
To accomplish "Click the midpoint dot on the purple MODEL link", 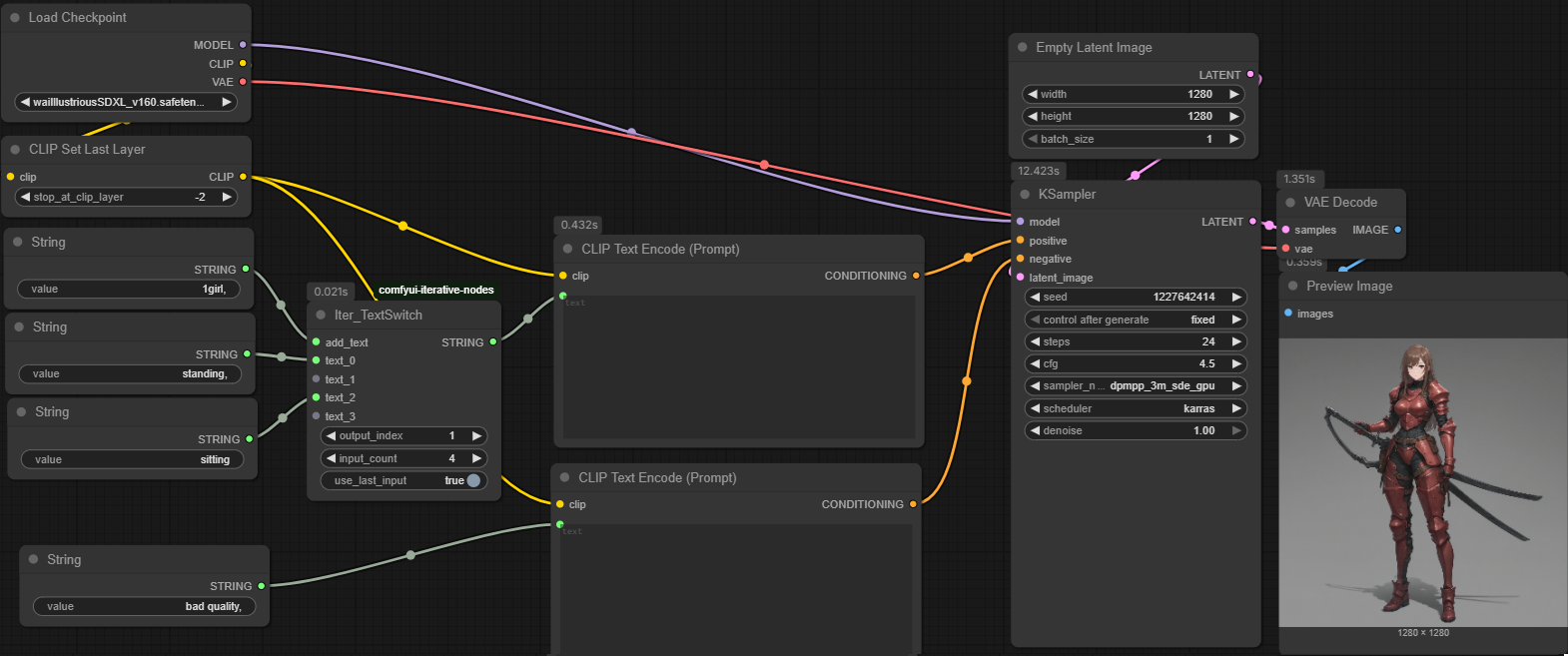I will [x=631, y=132].
